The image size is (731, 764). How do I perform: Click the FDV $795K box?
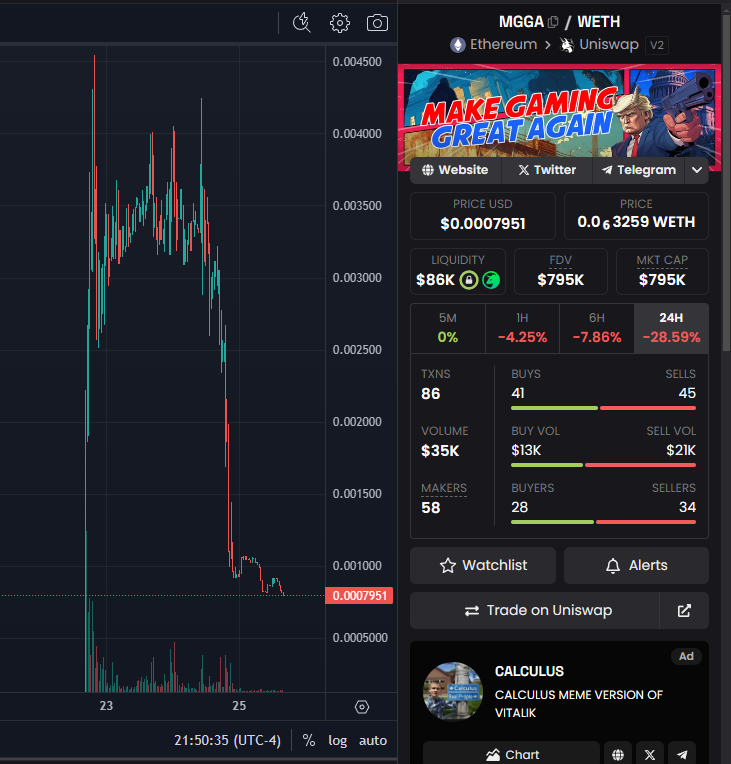[561, 271]
